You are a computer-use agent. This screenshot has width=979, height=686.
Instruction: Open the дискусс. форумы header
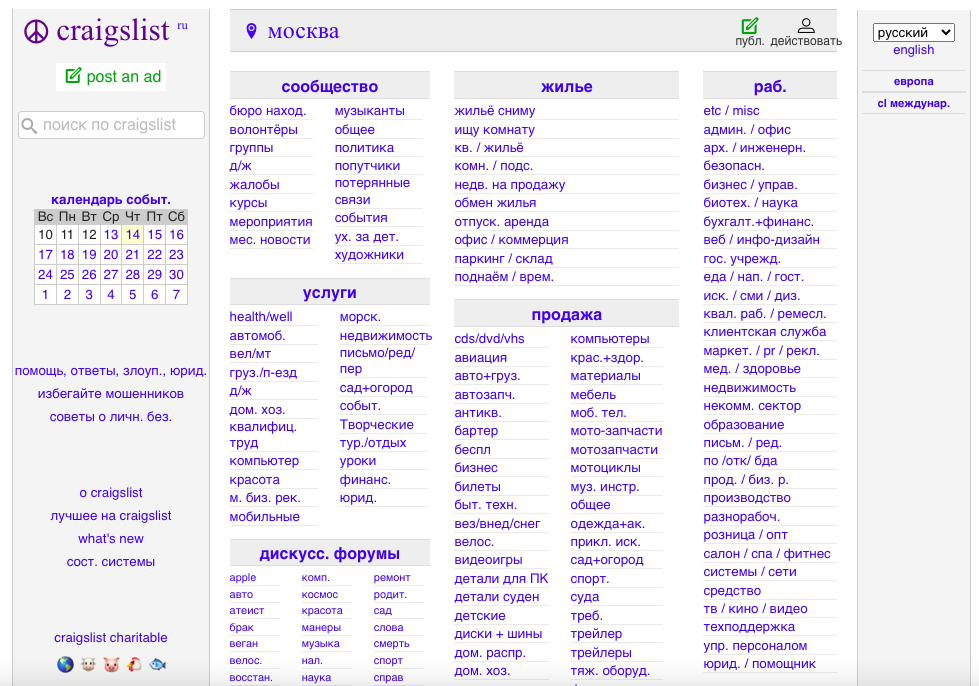click(330, 554)
